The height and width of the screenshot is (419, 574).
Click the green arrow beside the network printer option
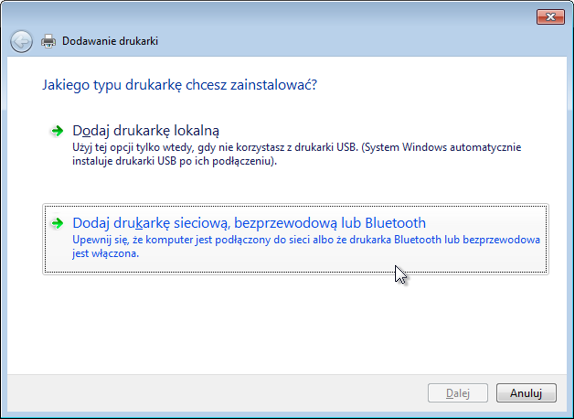[57, 223]
